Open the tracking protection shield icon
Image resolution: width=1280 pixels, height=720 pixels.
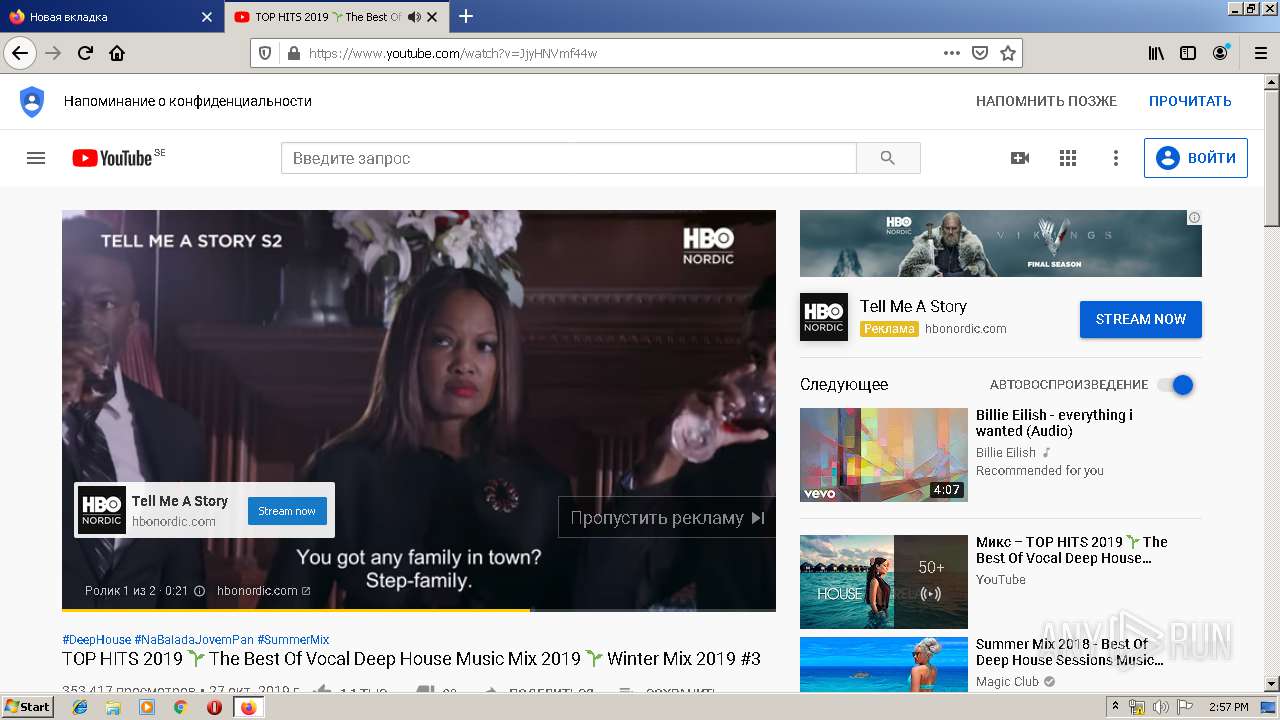(265, 53)
